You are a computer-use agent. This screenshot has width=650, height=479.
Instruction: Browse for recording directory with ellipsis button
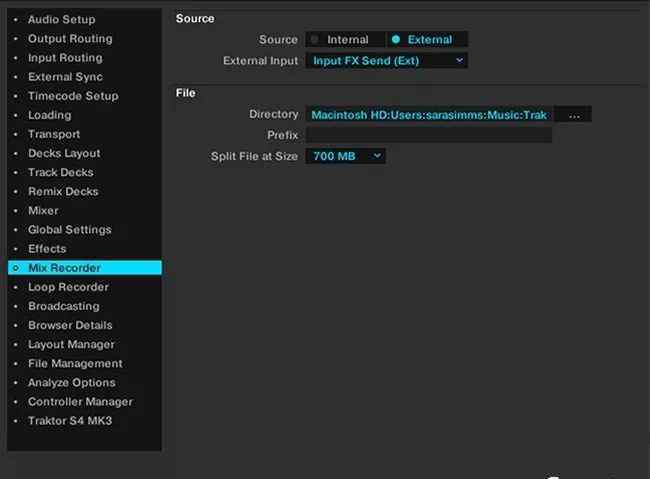(574, 114)
